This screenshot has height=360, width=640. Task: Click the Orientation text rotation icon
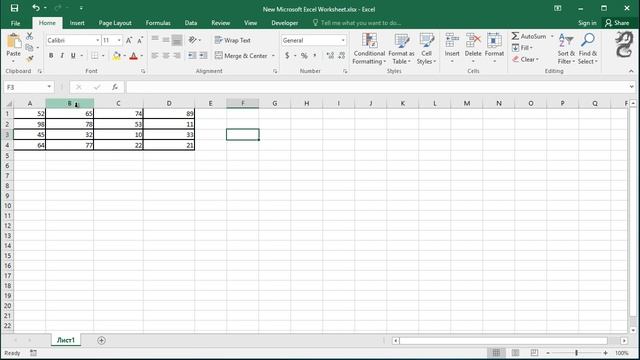tap(193, 40)
